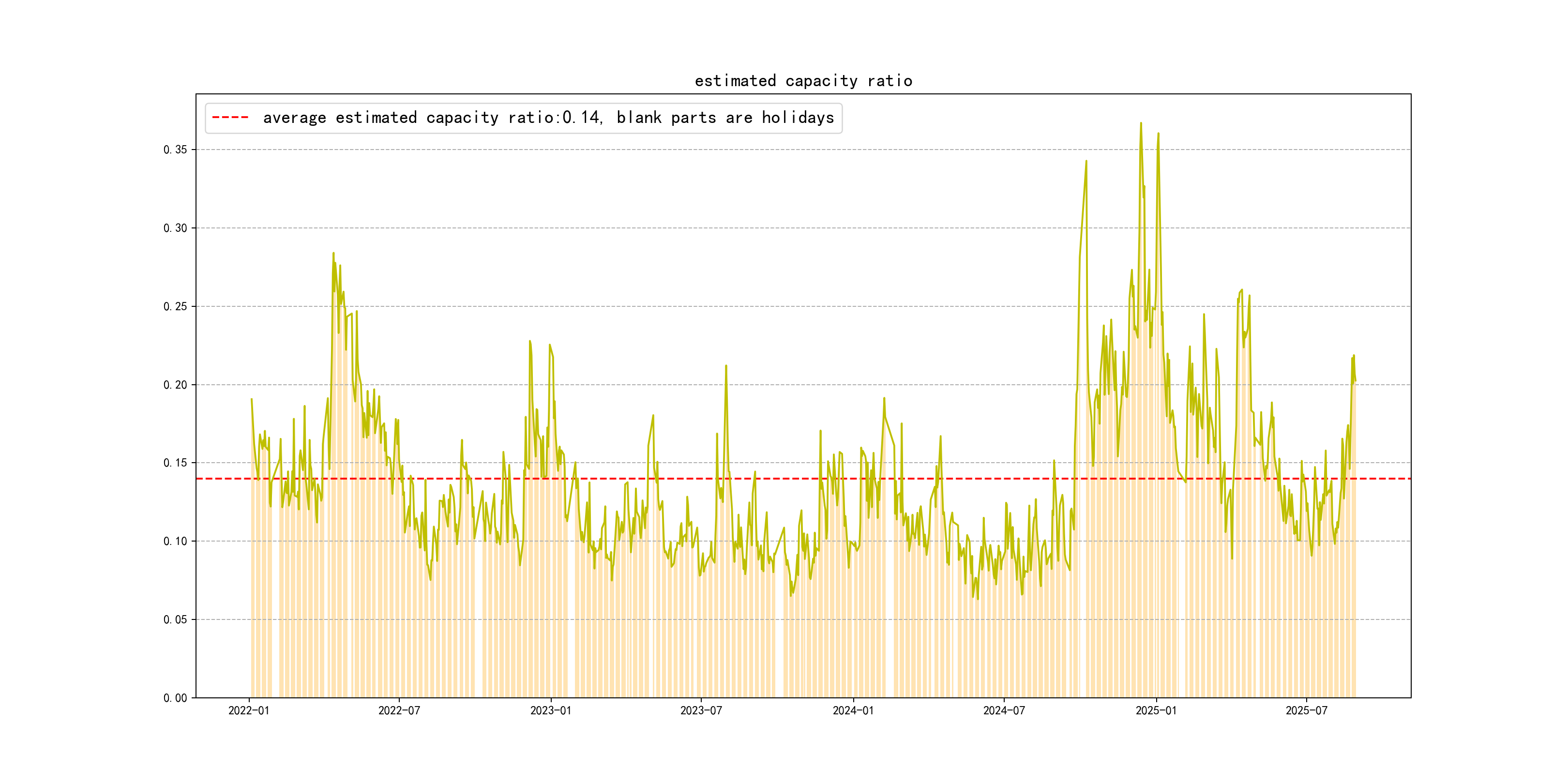Click the red dashed legend line sample
1568x784 pixels.
(x=230, y=118)
